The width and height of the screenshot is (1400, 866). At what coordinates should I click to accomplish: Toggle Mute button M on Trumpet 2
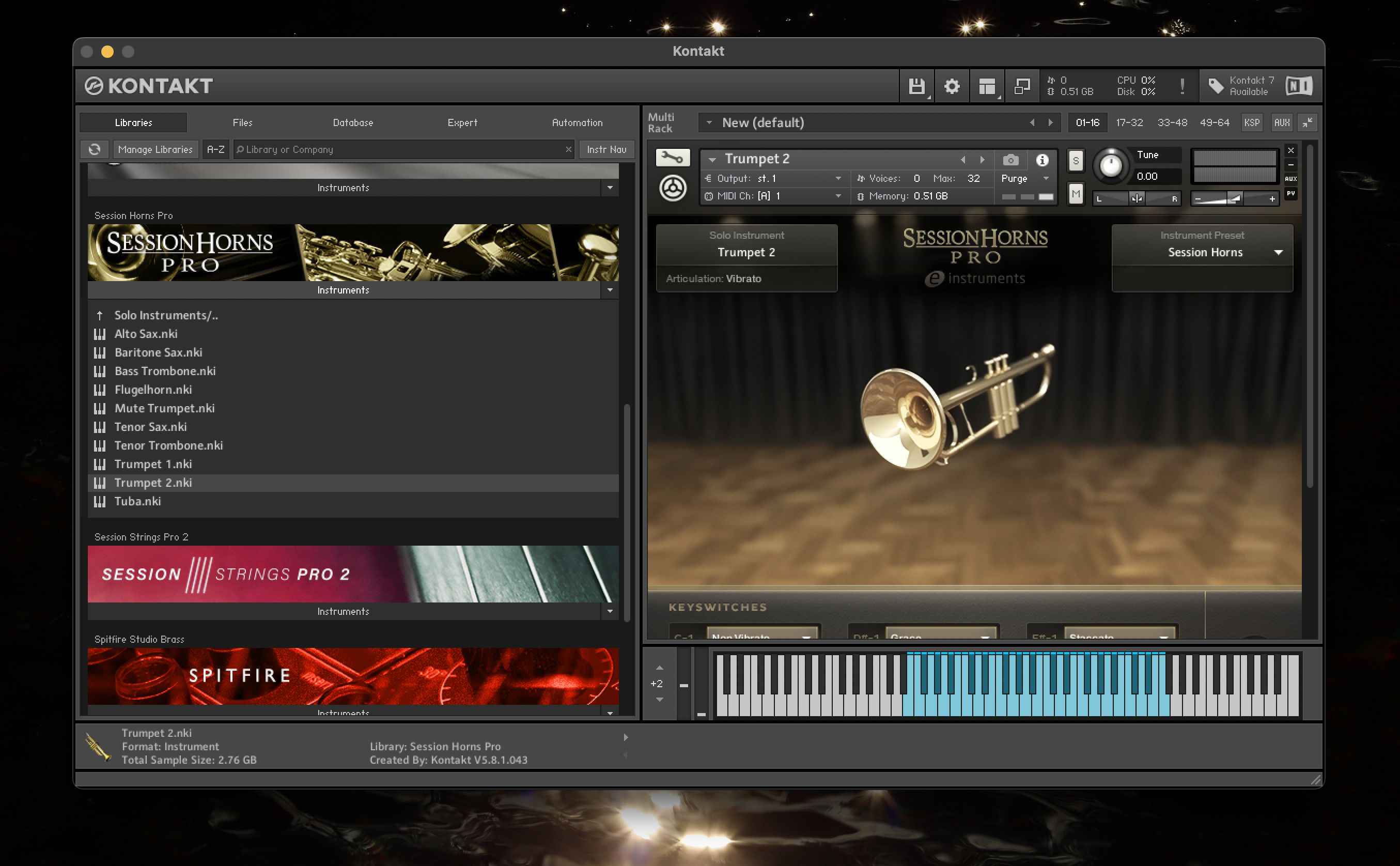(1076, 194)
